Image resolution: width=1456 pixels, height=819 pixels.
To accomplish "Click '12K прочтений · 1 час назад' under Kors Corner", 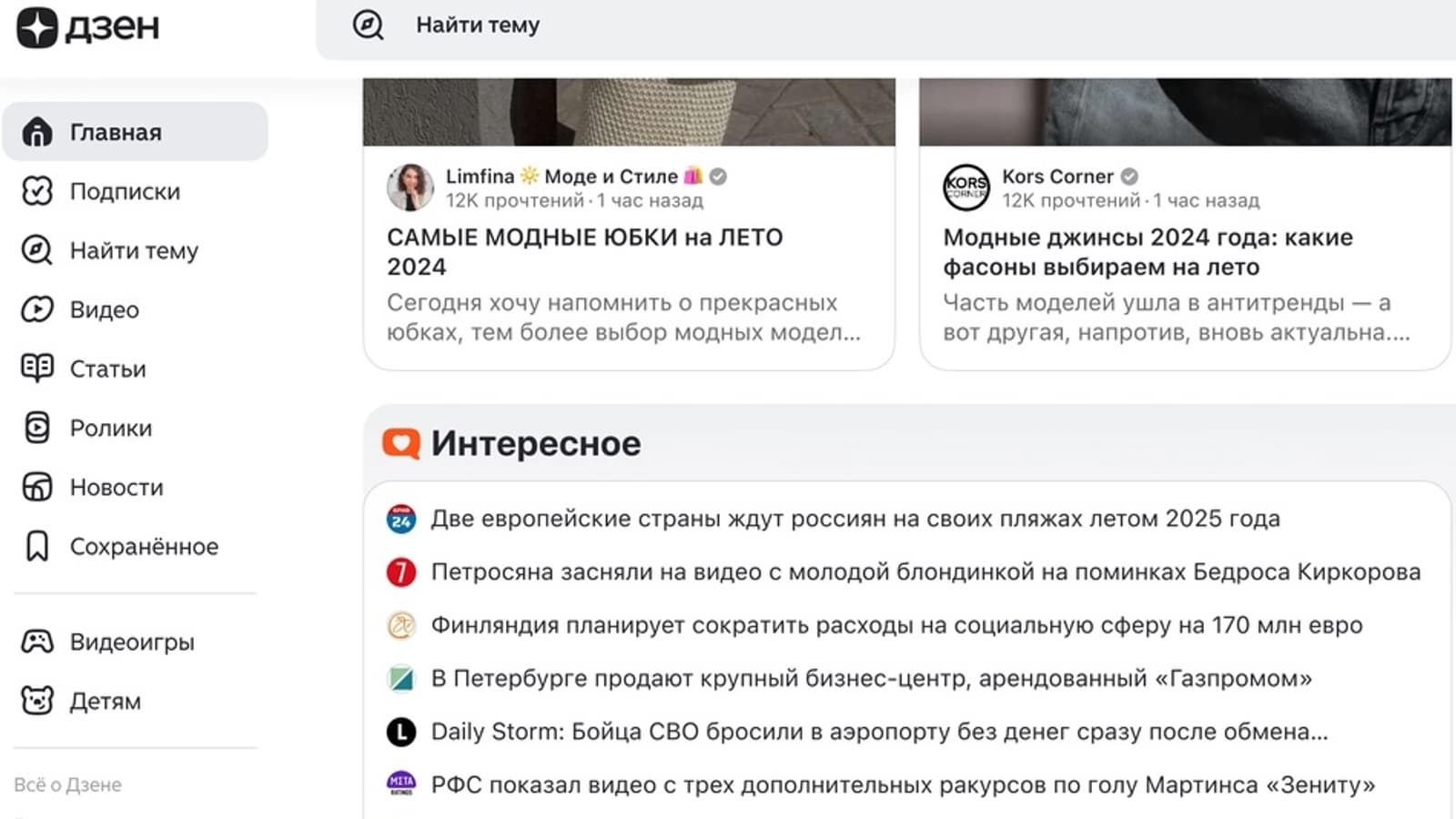I will click(1131, 200).
